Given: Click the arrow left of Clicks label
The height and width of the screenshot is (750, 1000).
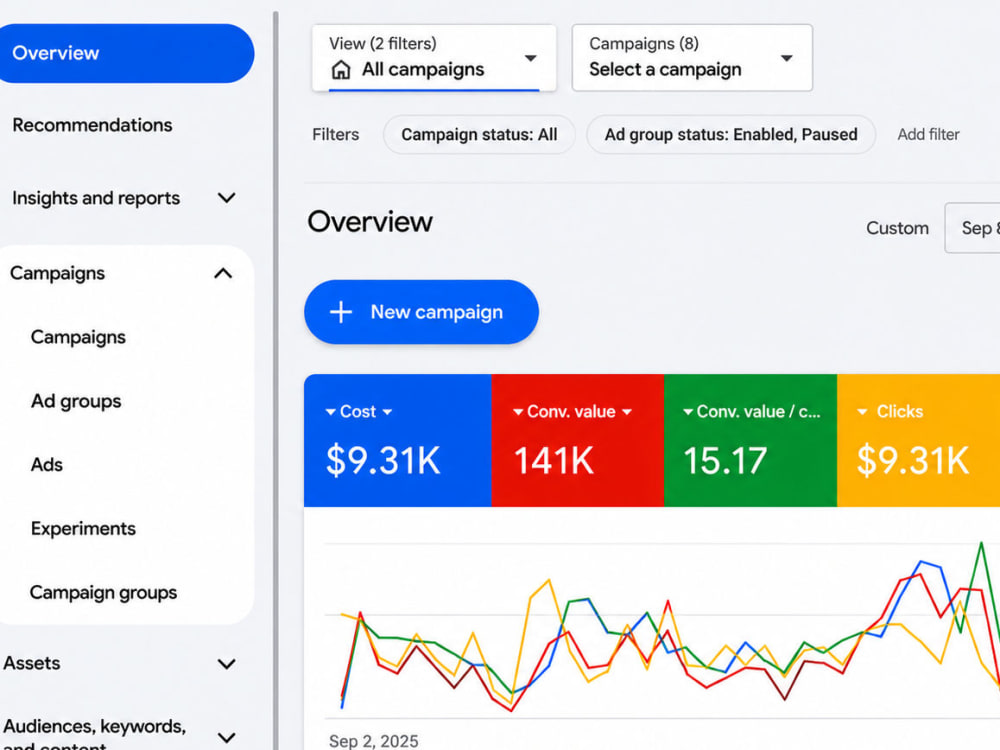Looking at the screenshot, I should (862, 412).
